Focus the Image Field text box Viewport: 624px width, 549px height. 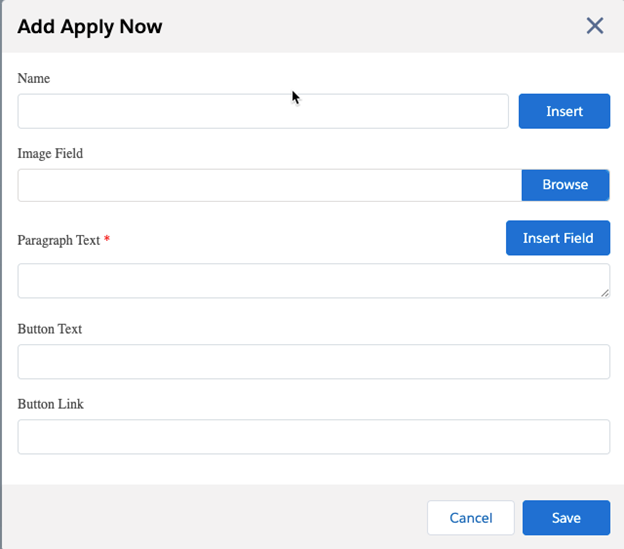269,185
